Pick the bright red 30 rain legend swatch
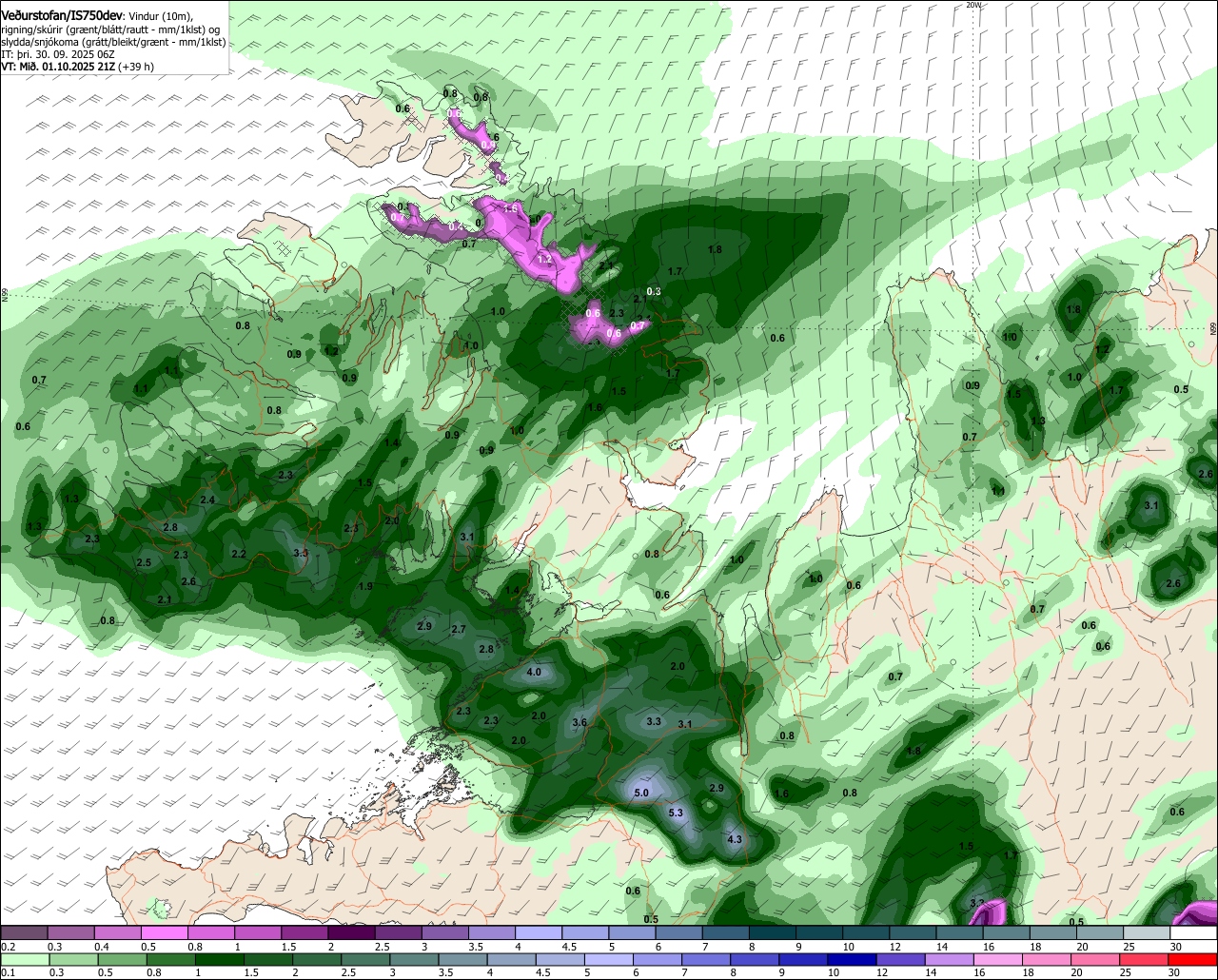The image size is (1218, 980). coord(1193,960)
